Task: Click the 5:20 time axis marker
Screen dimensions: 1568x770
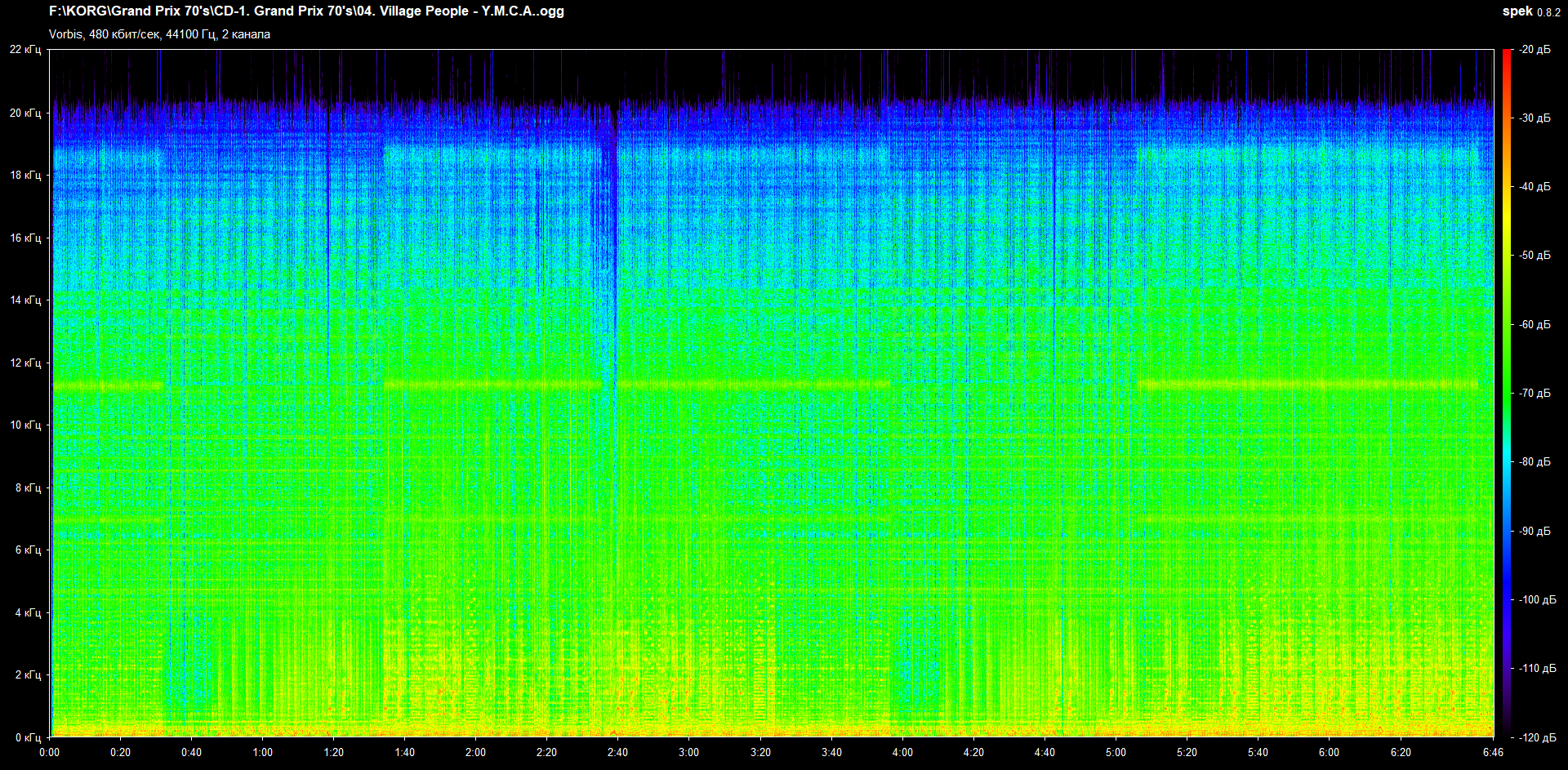Action: [1187, 752]
